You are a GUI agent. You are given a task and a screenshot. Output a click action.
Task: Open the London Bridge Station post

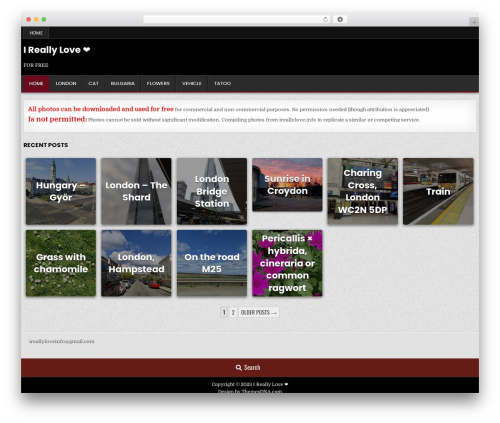point(212,191)
